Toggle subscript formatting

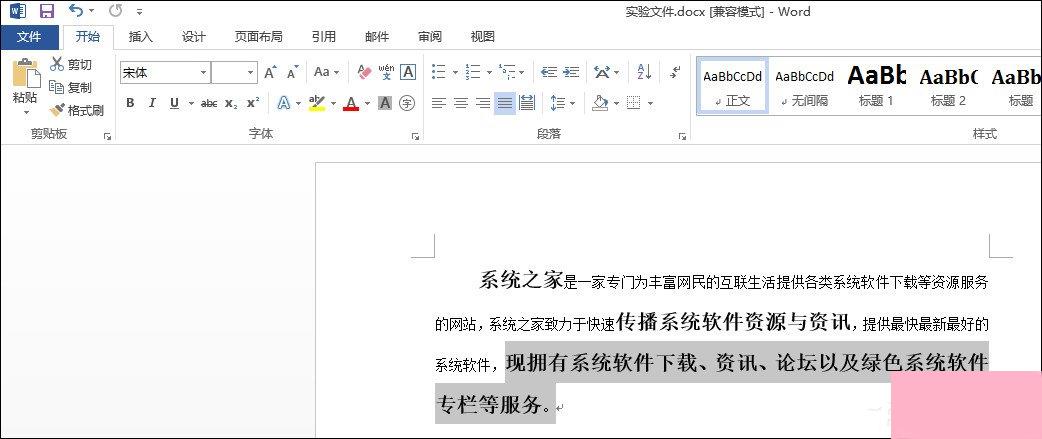coord(231,104)
